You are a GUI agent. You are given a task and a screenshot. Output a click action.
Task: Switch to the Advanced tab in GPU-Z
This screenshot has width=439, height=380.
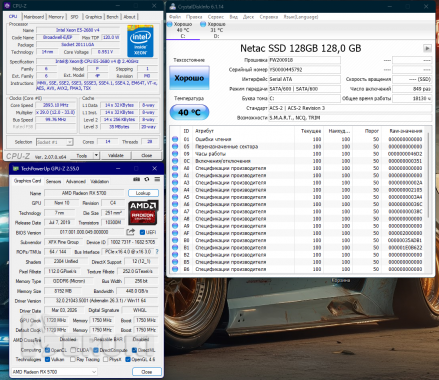[x=76, y=181]
